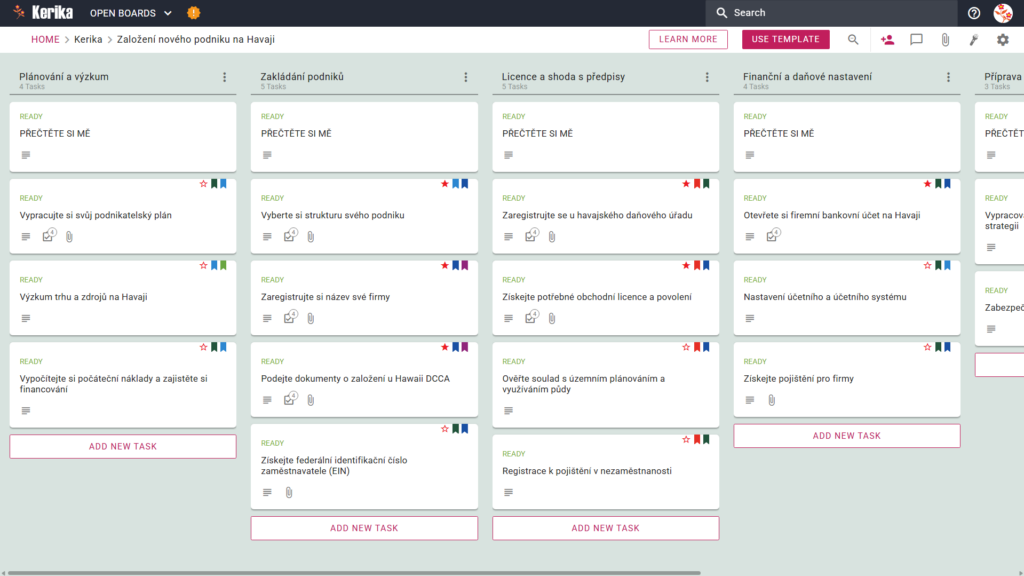Open the highlights pen icon

click(x=974, y=39)
